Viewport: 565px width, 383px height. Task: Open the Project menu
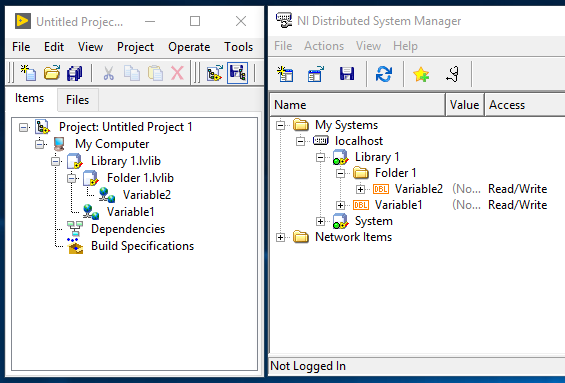tap(135, 47)
